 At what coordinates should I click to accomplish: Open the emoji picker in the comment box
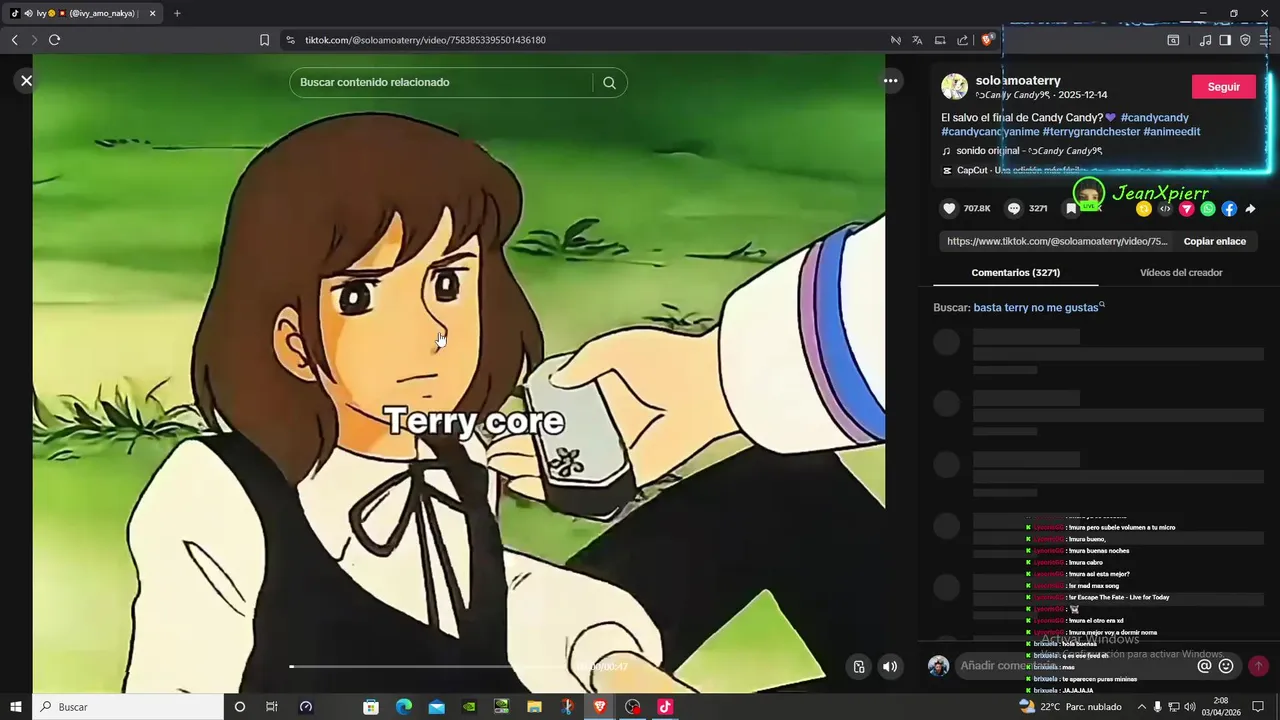pos(1226,666)
